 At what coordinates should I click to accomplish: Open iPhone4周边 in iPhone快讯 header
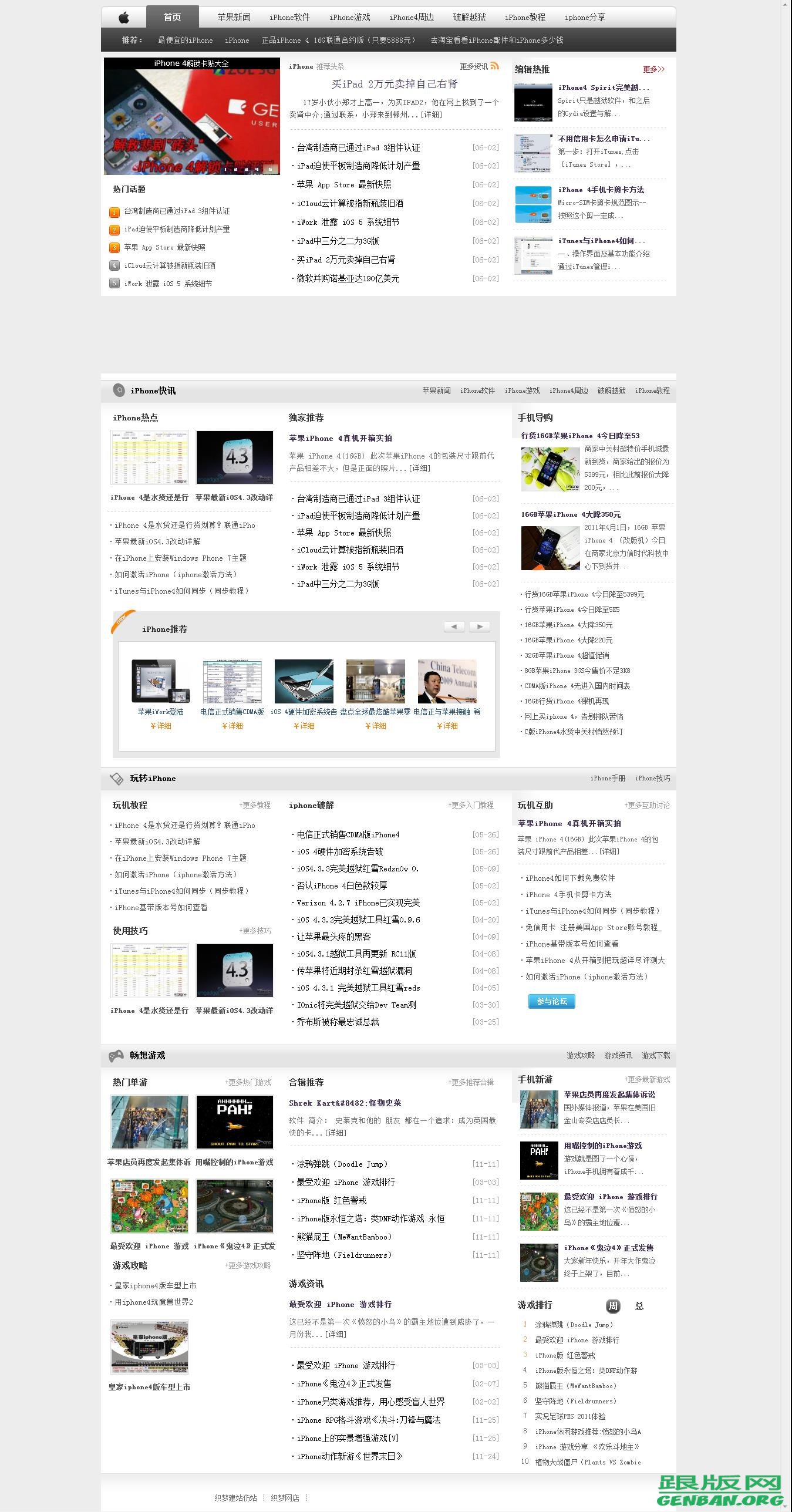(569, 390)
